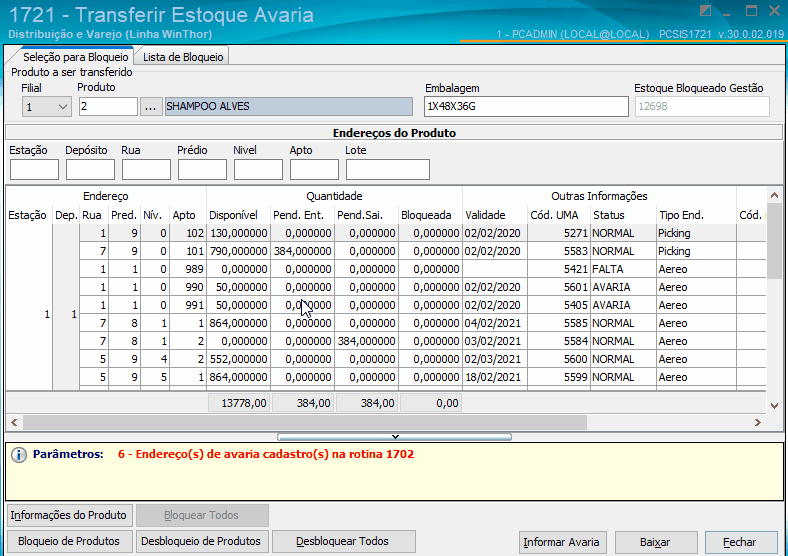
Task: Click the Prédio filter input field
Action: point(202,169)
